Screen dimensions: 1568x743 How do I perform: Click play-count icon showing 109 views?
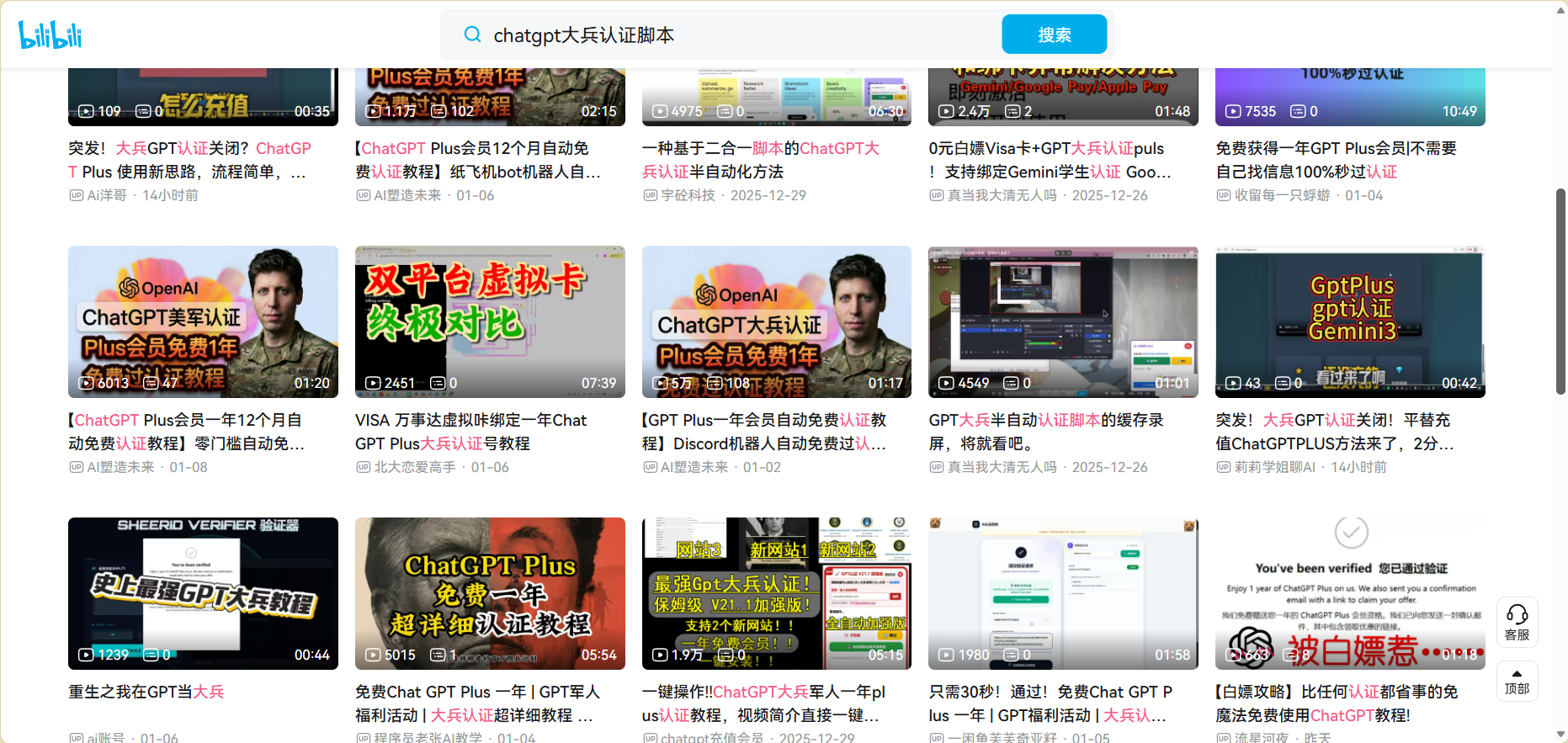86,111
